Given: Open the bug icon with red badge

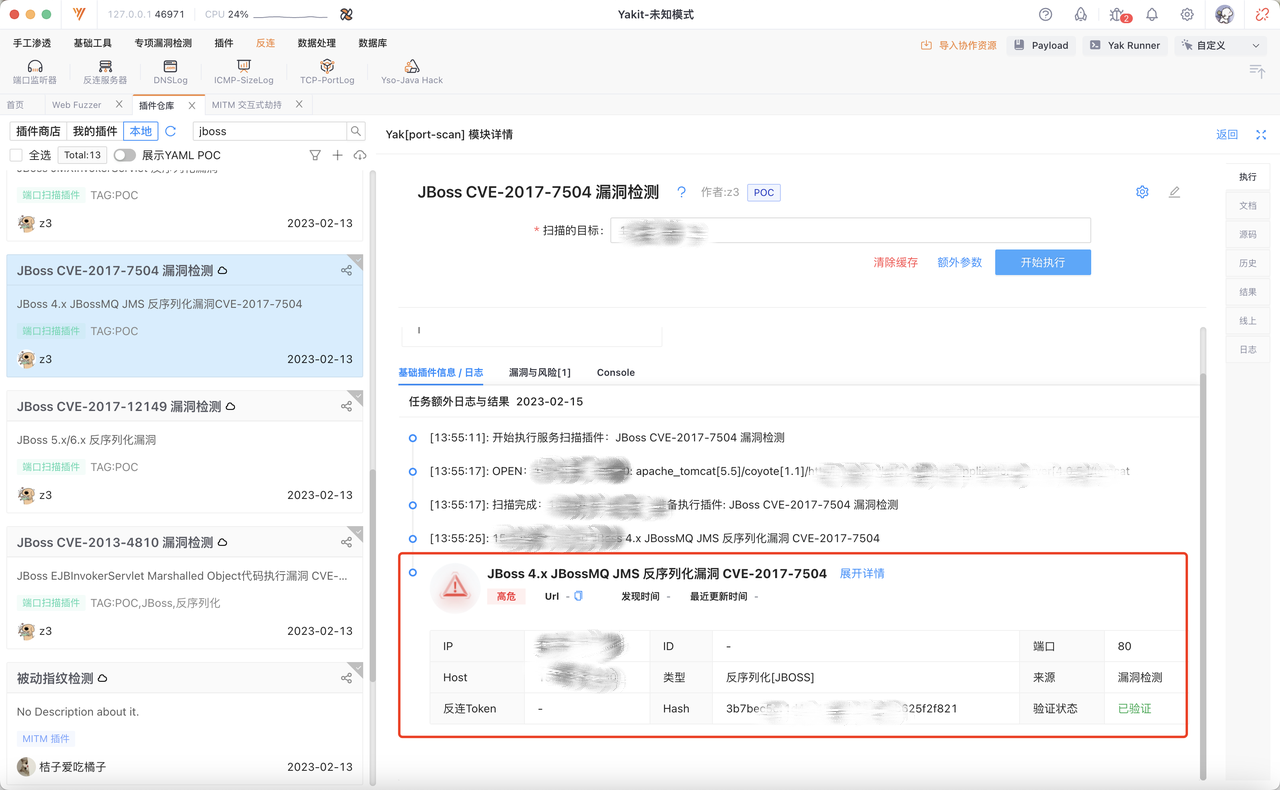Looking at the screenshot, I should (1118, 15).
